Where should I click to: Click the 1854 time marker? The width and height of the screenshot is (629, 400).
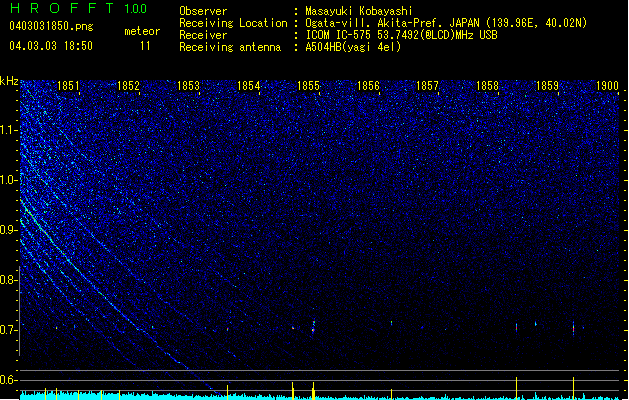pyautogui.click(x=248, y=86)
